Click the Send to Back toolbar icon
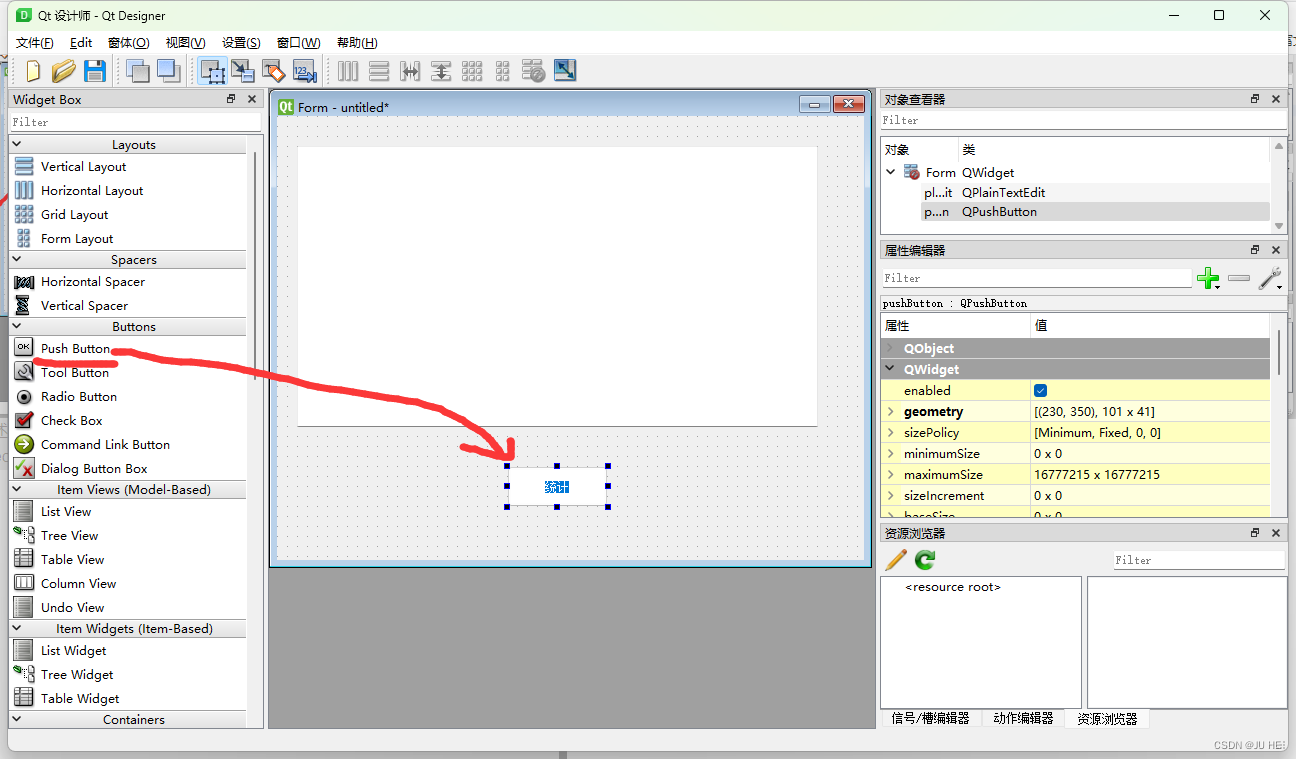The image size is (1296, 759). pyautogui.click(x=137, y=70)
